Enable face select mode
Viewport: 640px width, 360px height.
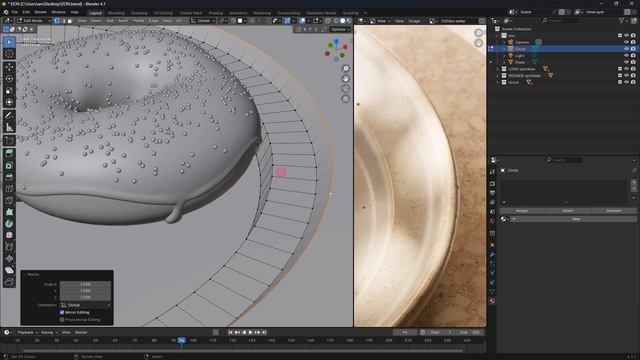70,20
